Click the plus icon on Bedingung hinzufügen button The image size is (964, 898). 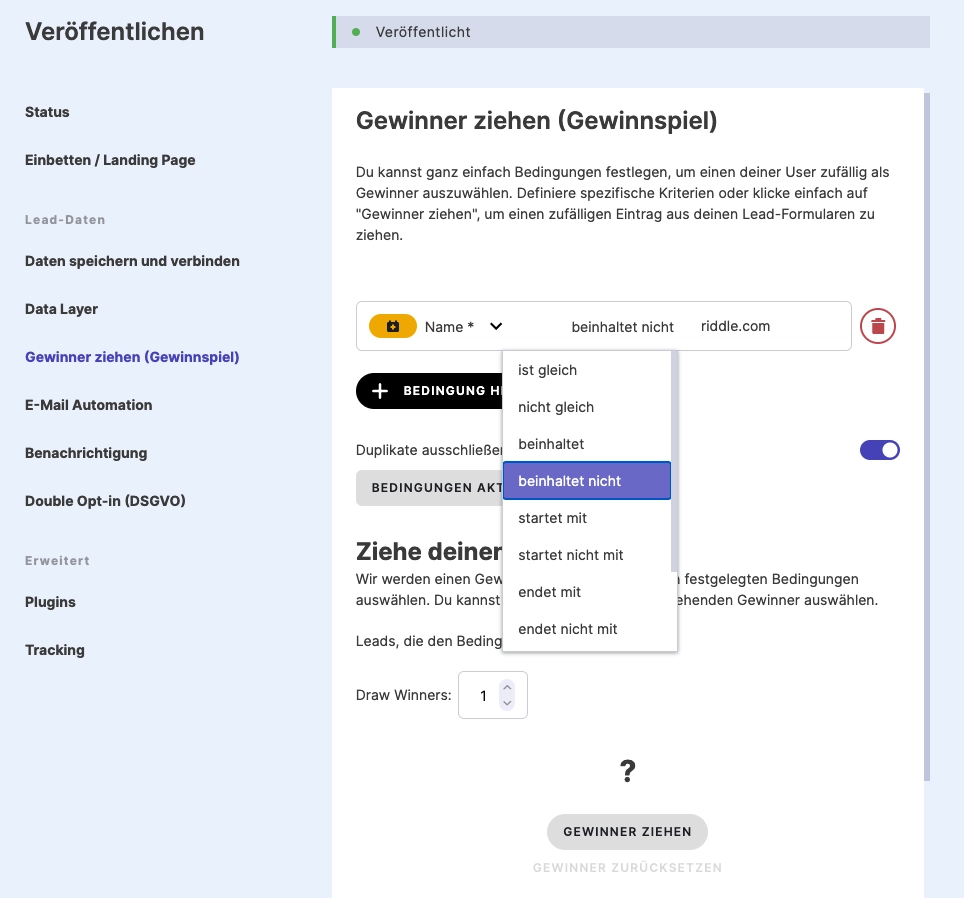pyautogui.click(x=380, y=391)
